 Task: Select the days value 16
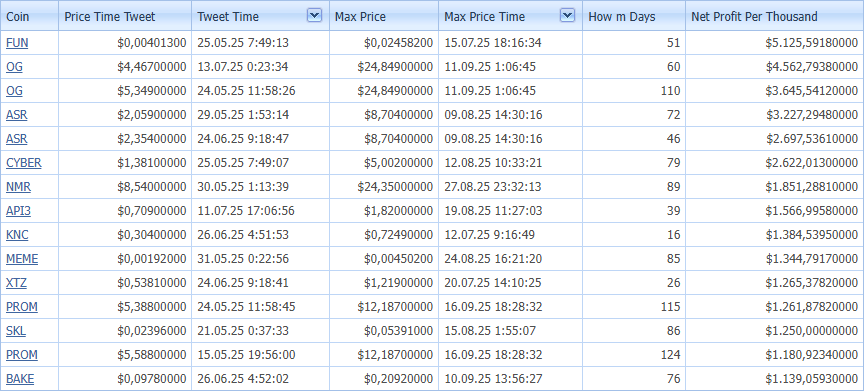pos(634,235)
